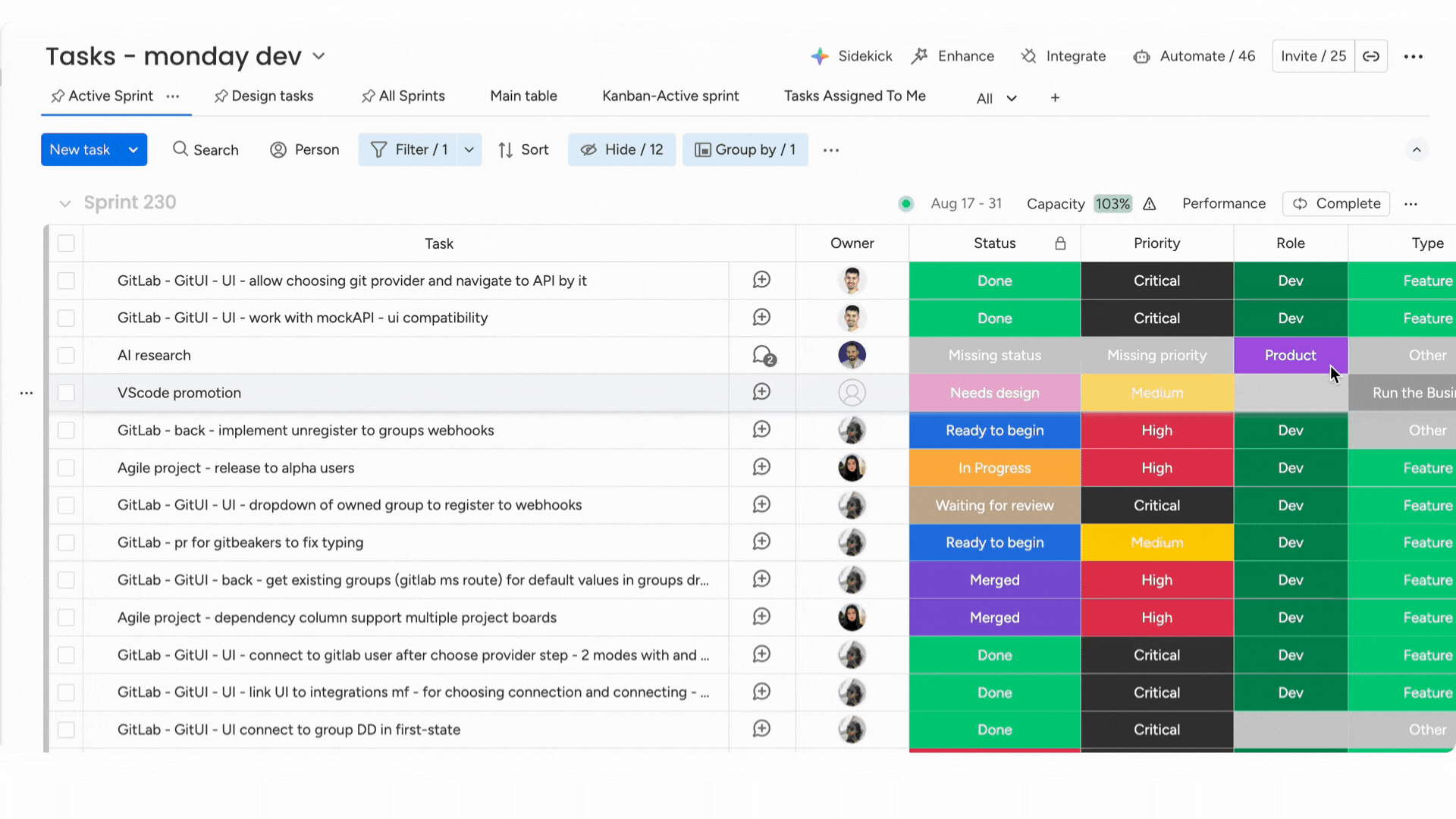The width and height of the screenshot is (1456, 819).
Task: Complete Sprint 230
Action: 1336,204
